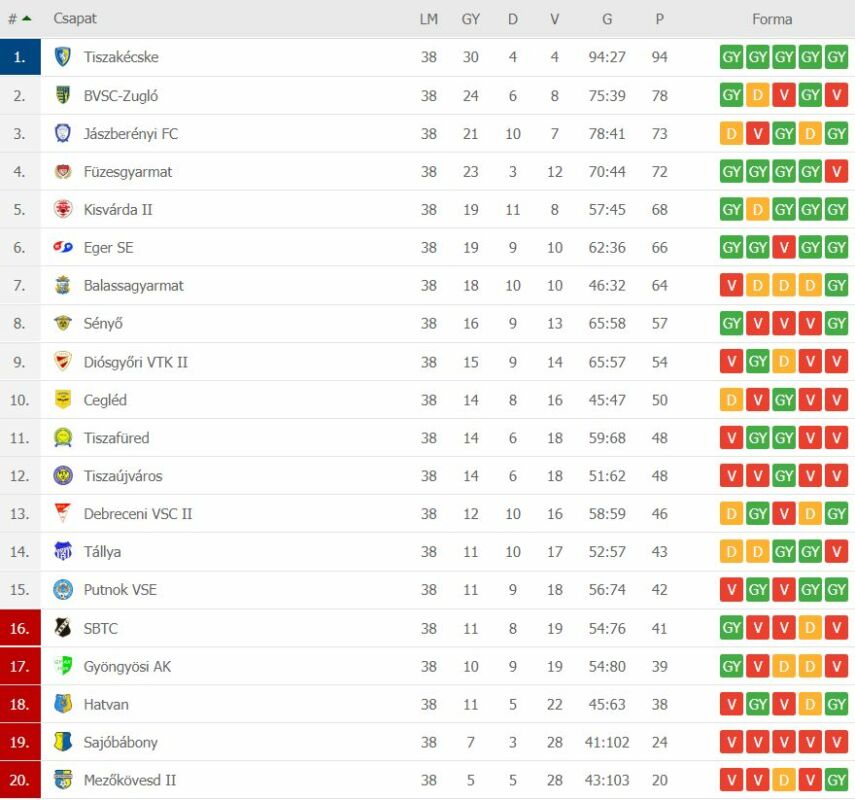Sort standings by the P points column
The width and height of the screenshot is (855, 800).
pos(659,19)
